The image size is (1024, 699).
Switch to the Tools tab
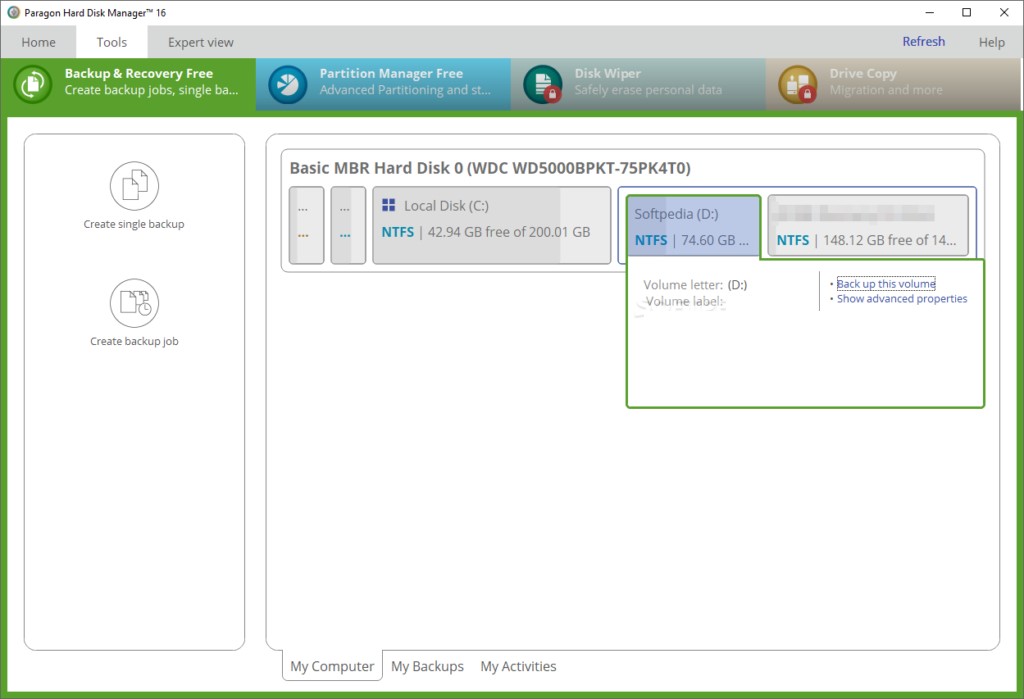point(112,42)
